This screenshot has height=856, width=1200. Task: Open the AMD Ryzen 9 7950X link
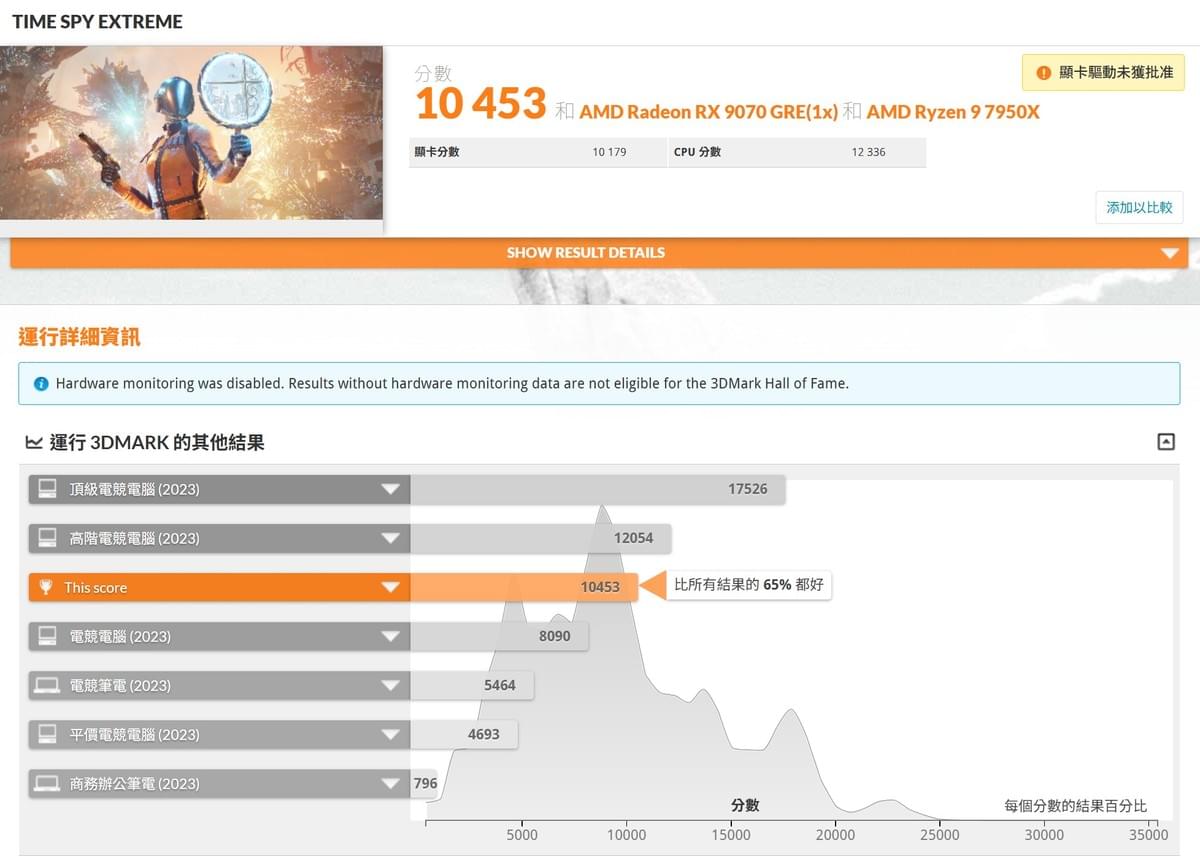click(x=953, y=112)
